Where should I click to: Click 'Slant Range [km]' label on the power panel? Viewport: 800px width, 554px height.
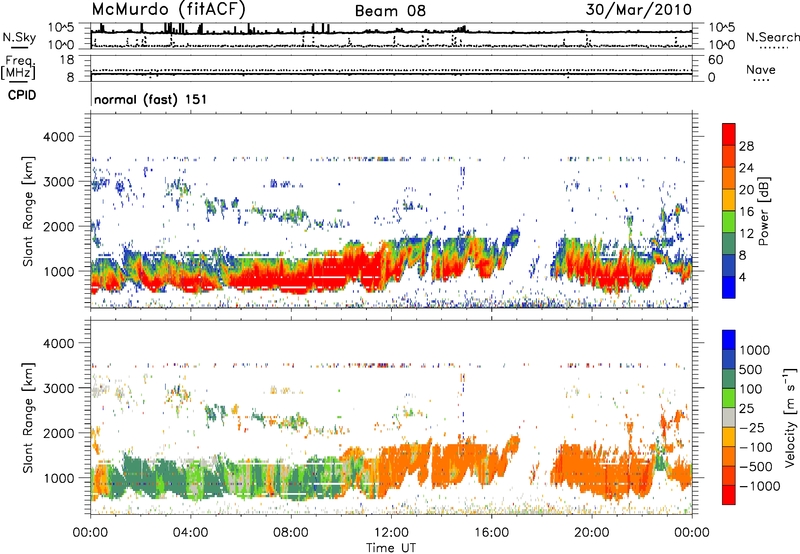pos(28,211)
